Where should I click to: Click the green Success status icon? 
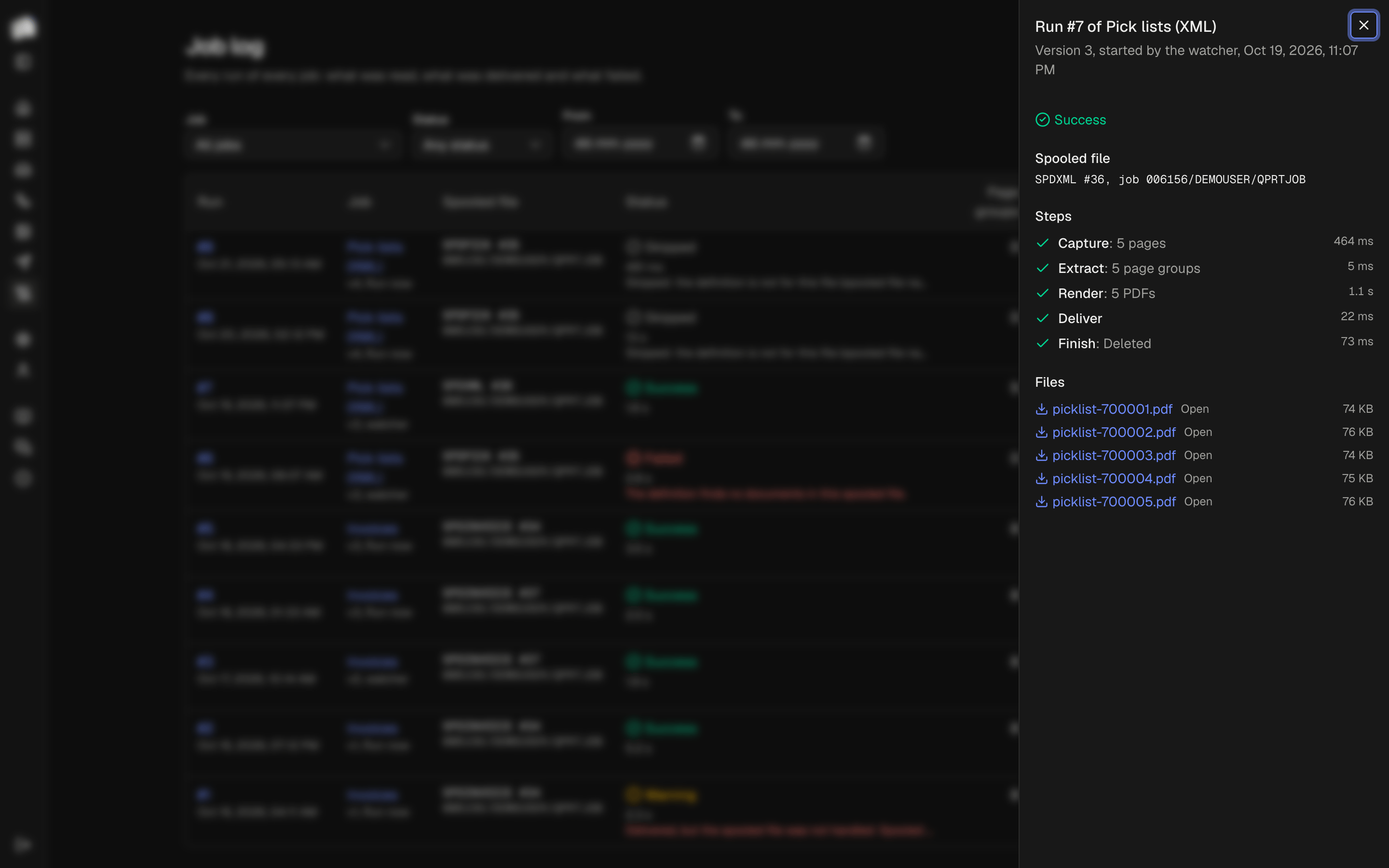point(1042,120)
